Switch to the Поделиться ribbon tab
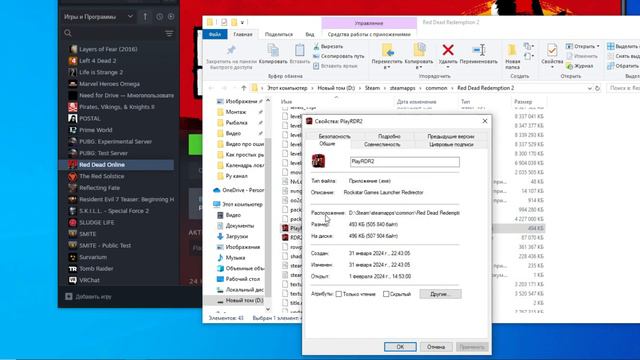 [279, 34]
